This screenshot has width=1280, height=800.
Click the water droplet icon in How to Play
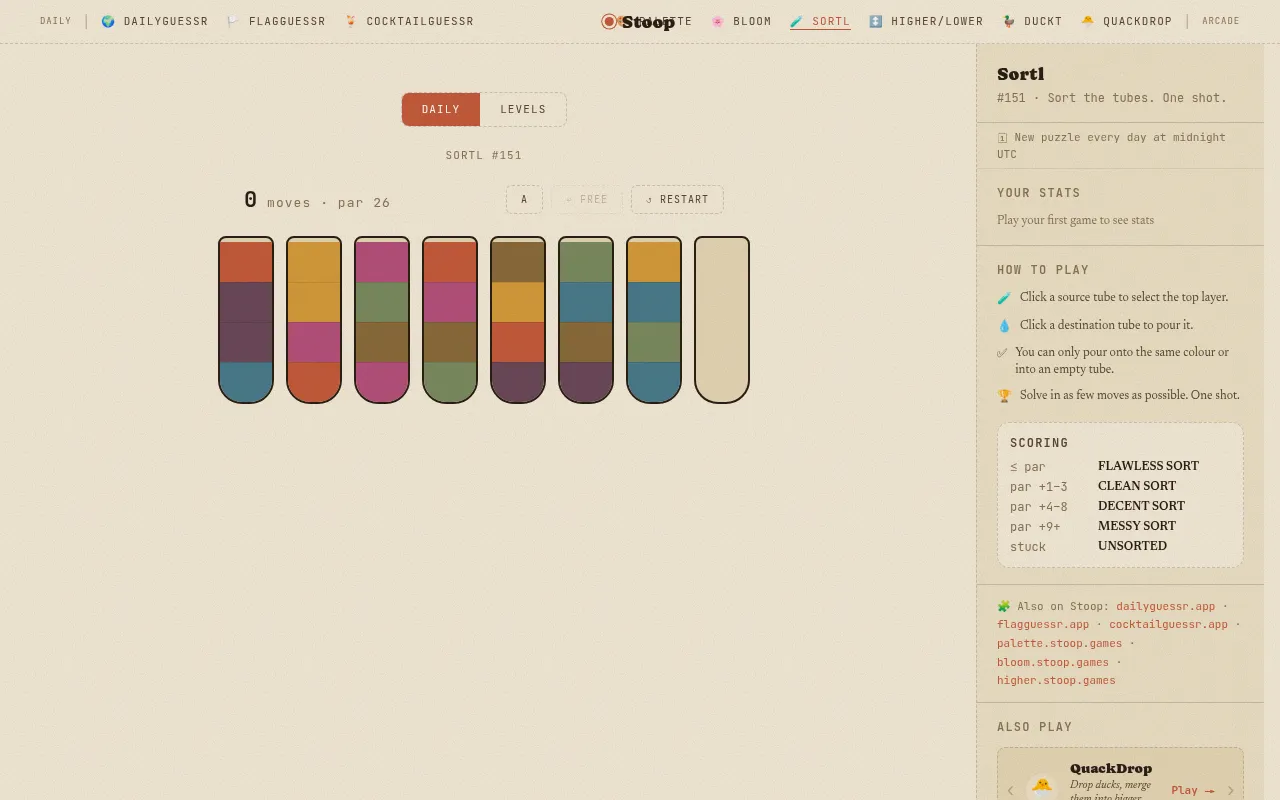pyautogui.click(x=1004, y=326)
